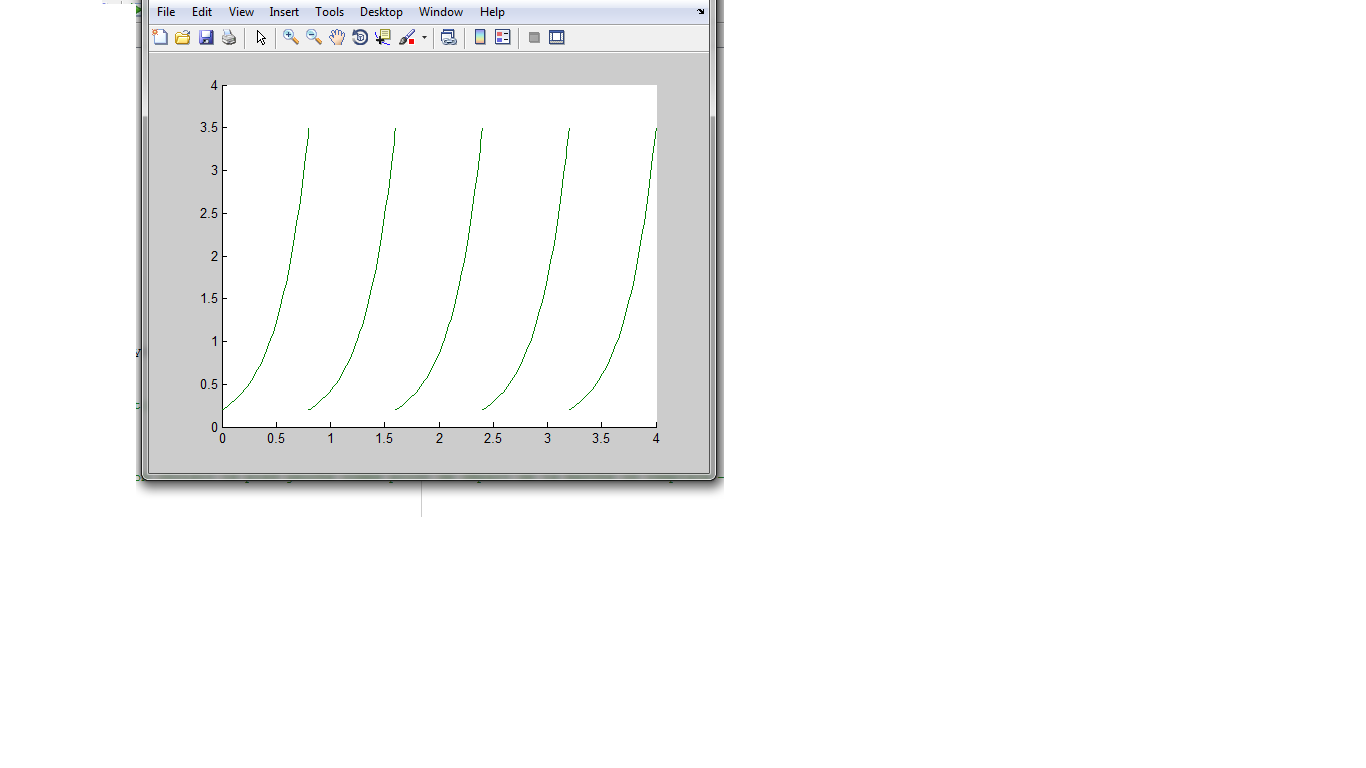1366x768 pixels.
Task: Select the Edit Plot arrow tool
Action: [x=261, y=38]
